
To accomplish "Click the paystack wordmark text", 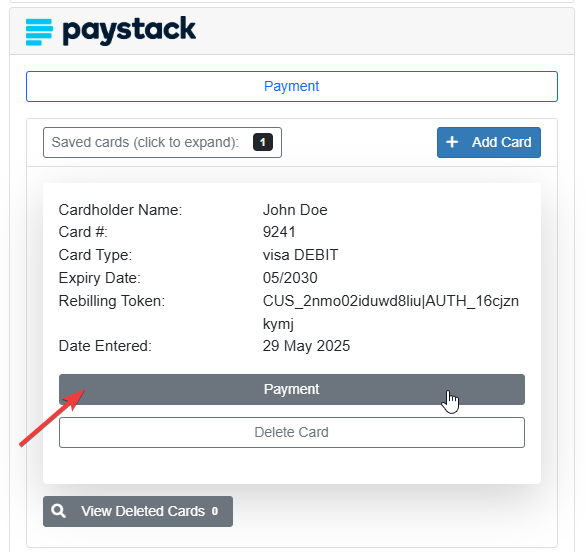I will [129, 31].
